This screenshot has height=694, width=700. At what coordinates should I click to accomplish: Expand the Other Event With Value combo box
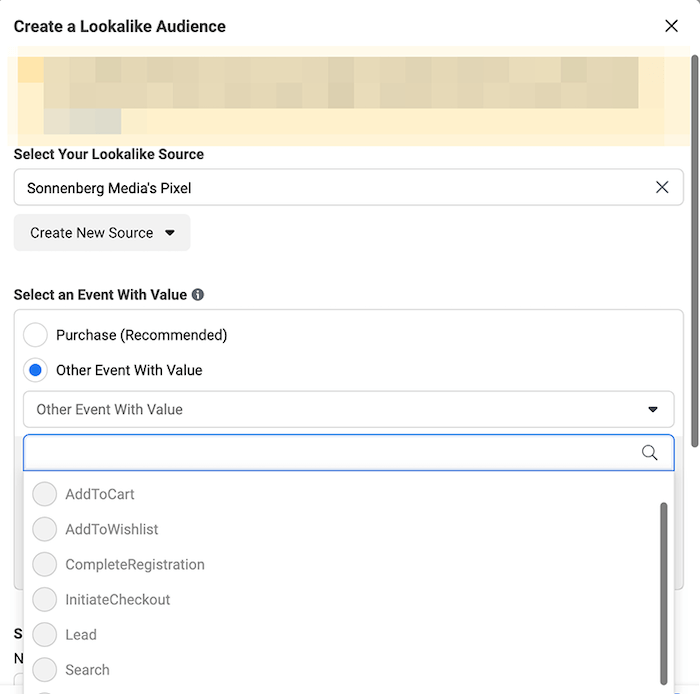348,409
